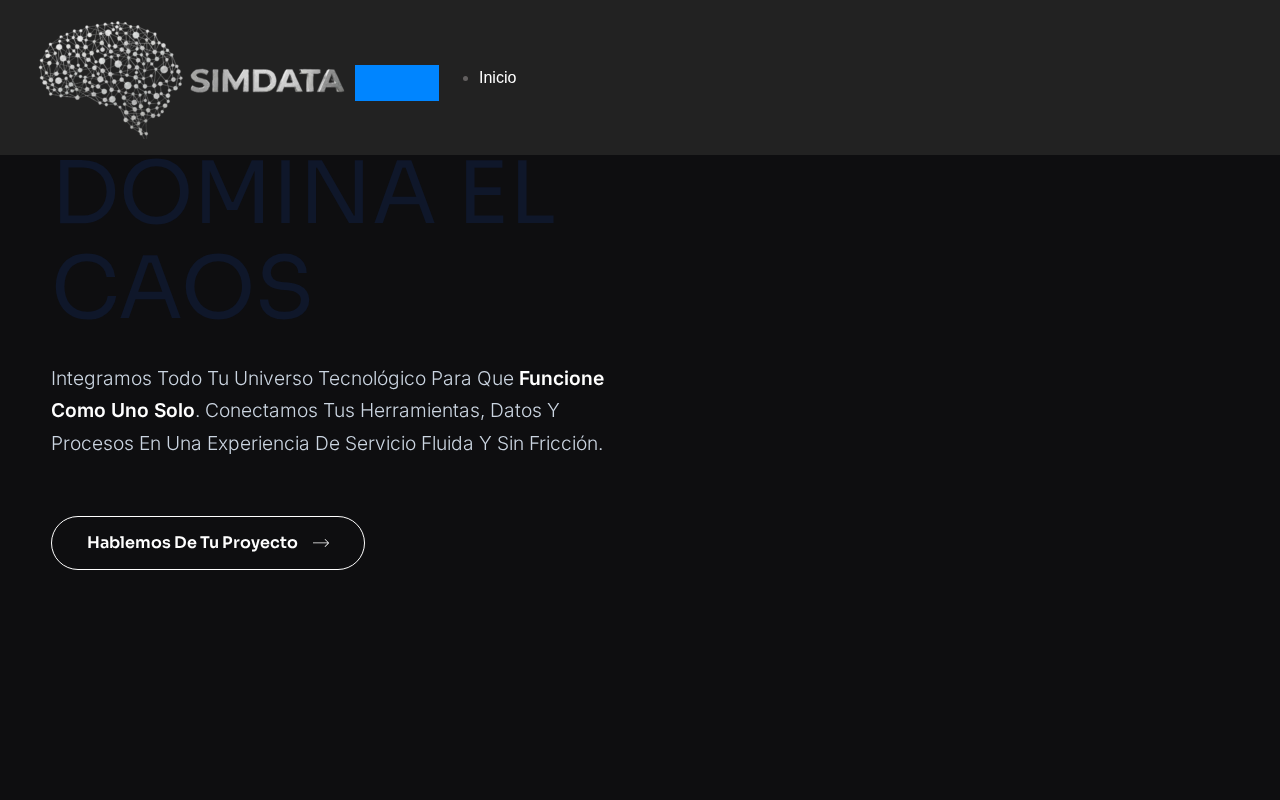Click the SIMDATA brain logo

click(x=191, y=78)
